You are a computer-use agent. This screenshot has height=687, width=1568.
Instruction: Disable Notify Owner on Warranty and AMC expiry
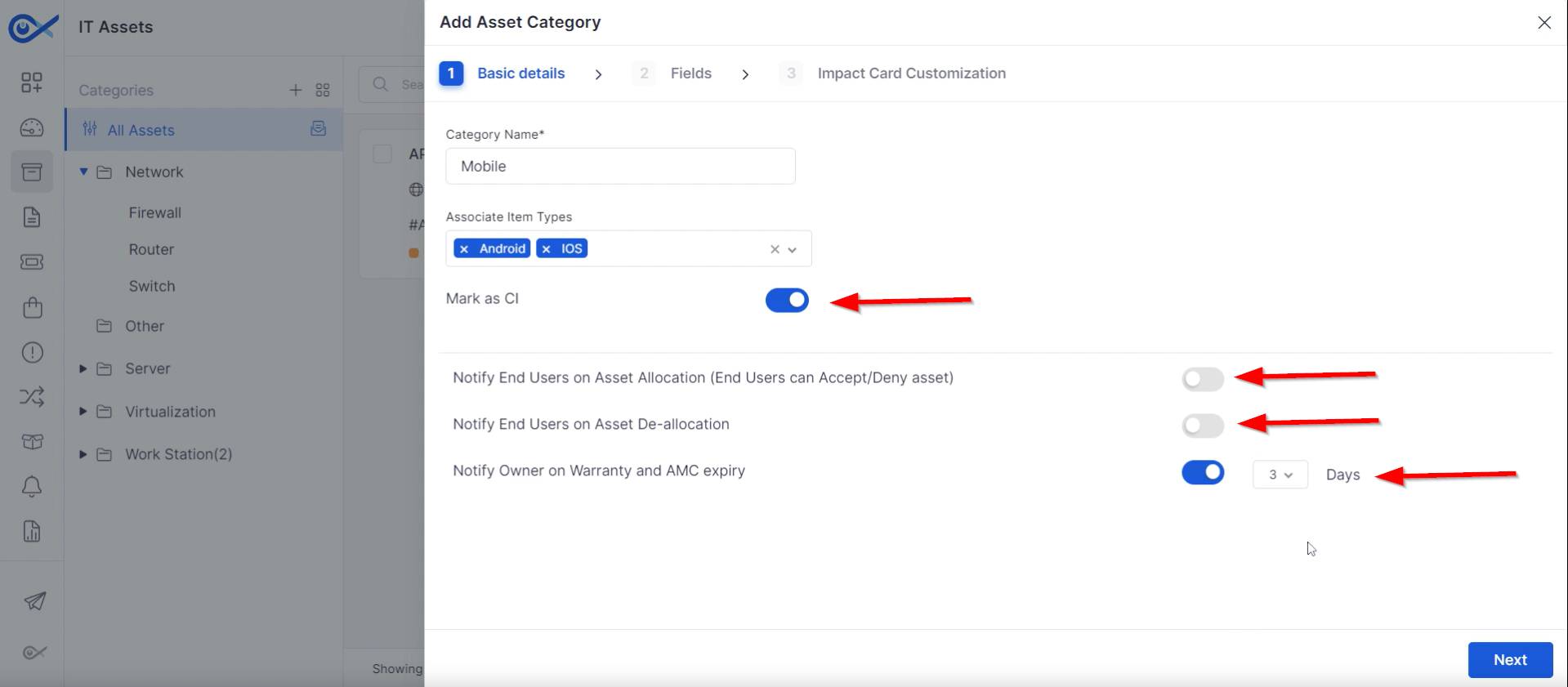pos(1202,472)
